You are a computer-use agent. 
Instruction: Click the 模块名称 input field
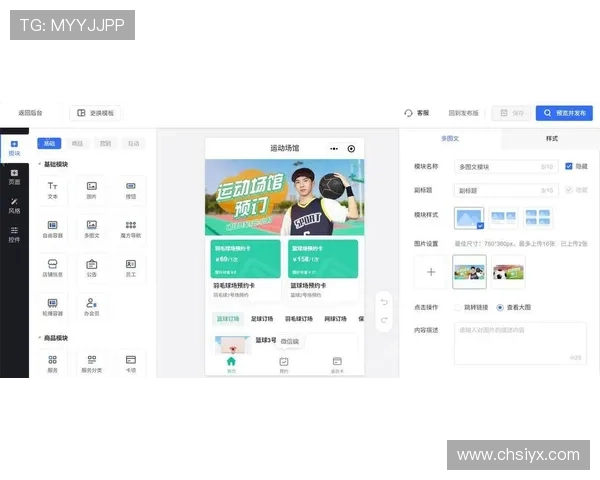click(x=506, y=167)
